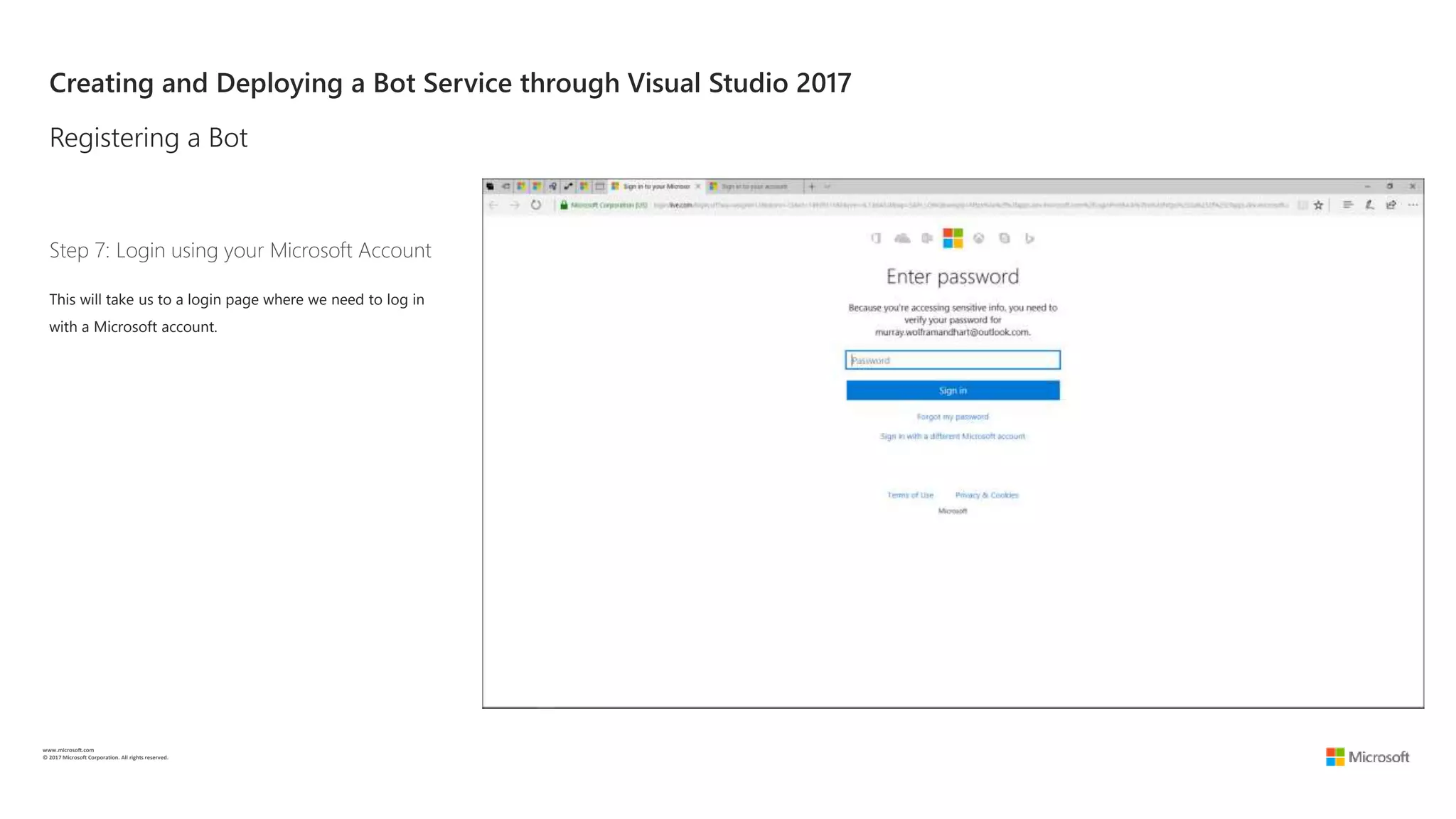Click the 'Forgot my password' link
Screen dimensions: 1456x819
coord(953,417)
